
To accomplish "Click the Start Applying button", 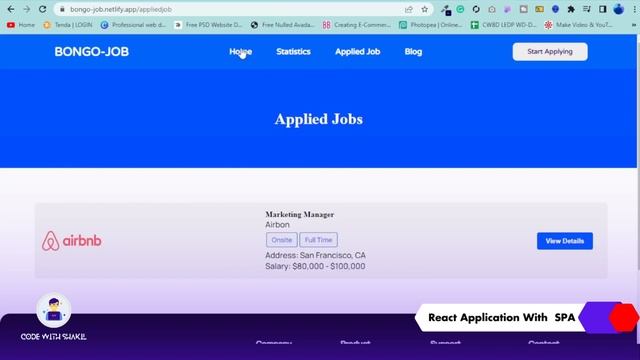I will (550, 52).
